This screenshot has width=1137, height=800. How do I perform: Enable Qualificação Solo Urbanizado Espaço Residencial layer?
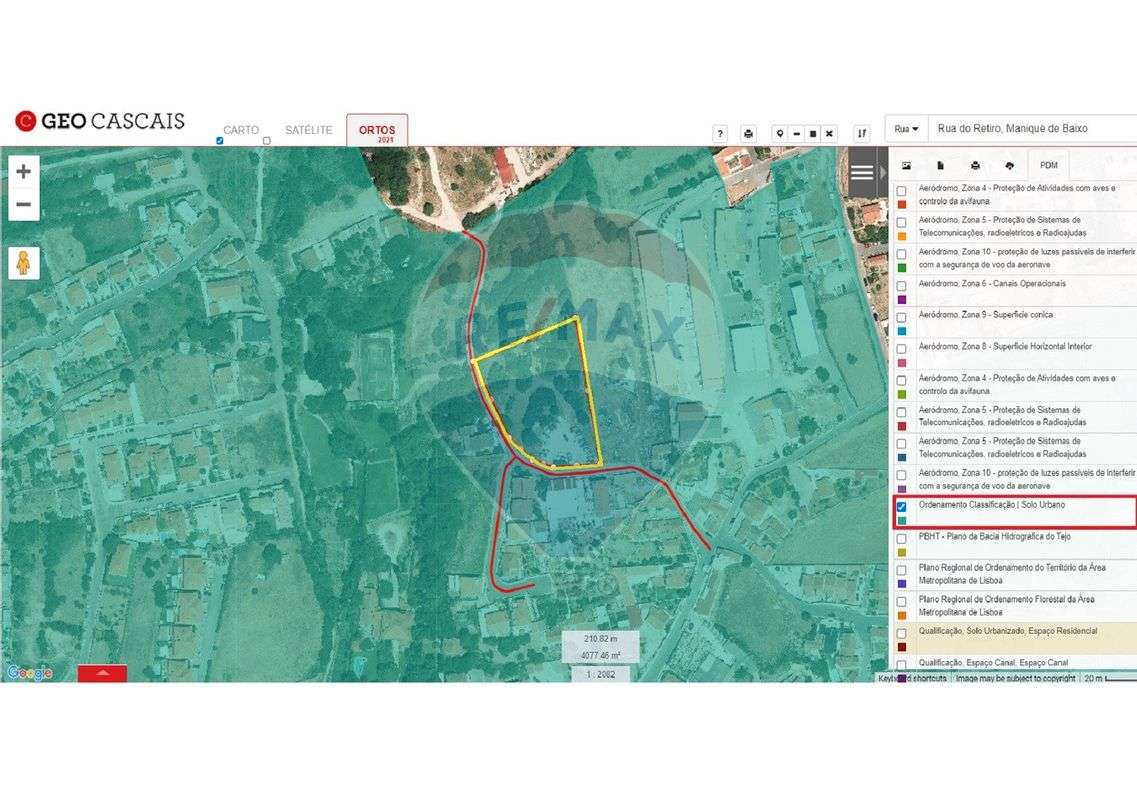(901, 633)
